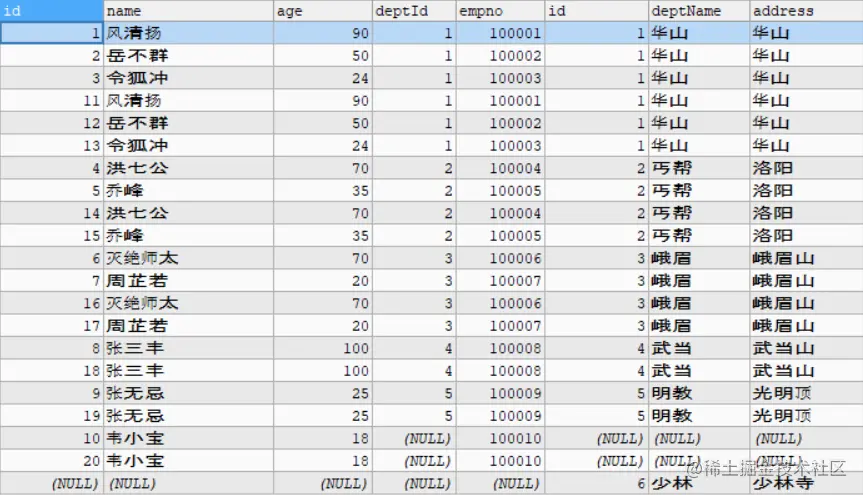Select (NULL) deptId cell in row id 10
863x495 pixels.
point(414,439)
